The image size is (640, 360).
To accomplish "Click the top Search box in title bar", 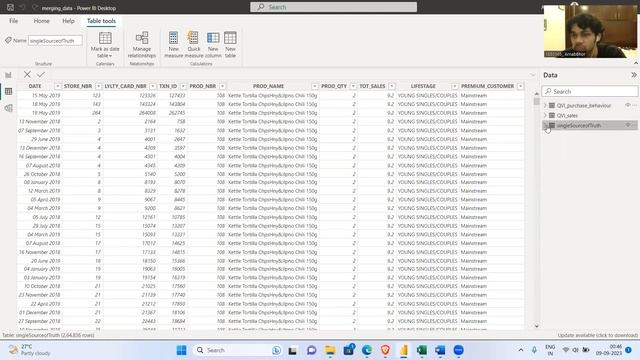I will point(333,7).
